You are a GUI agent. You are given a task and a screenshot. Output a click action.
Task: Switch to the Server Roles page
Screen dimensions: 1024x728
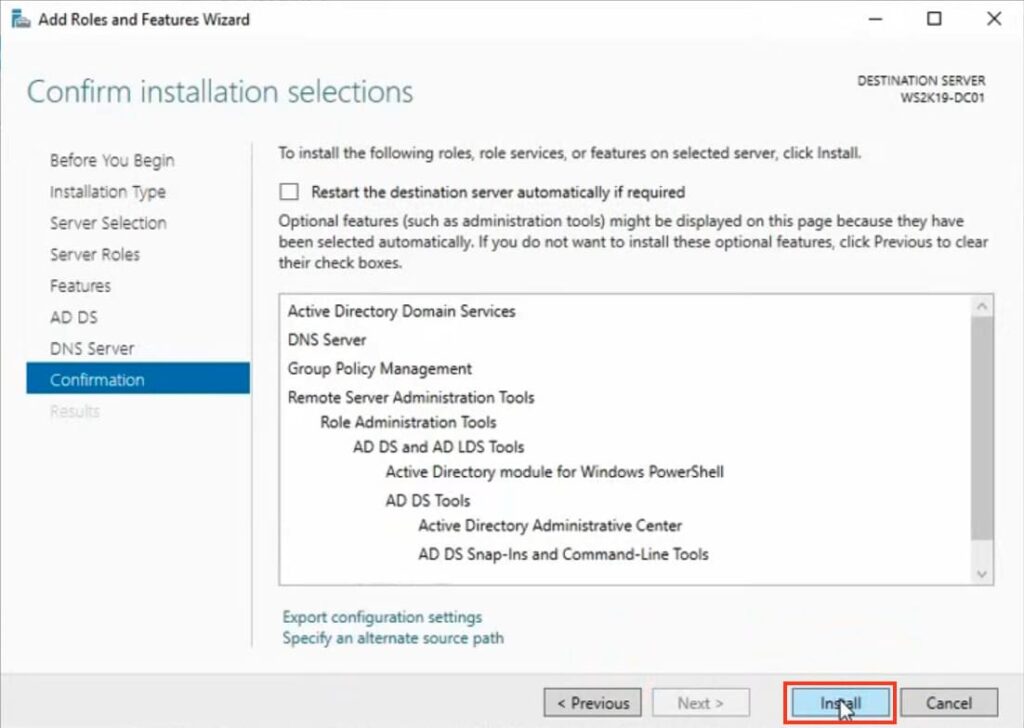[95, 254]
